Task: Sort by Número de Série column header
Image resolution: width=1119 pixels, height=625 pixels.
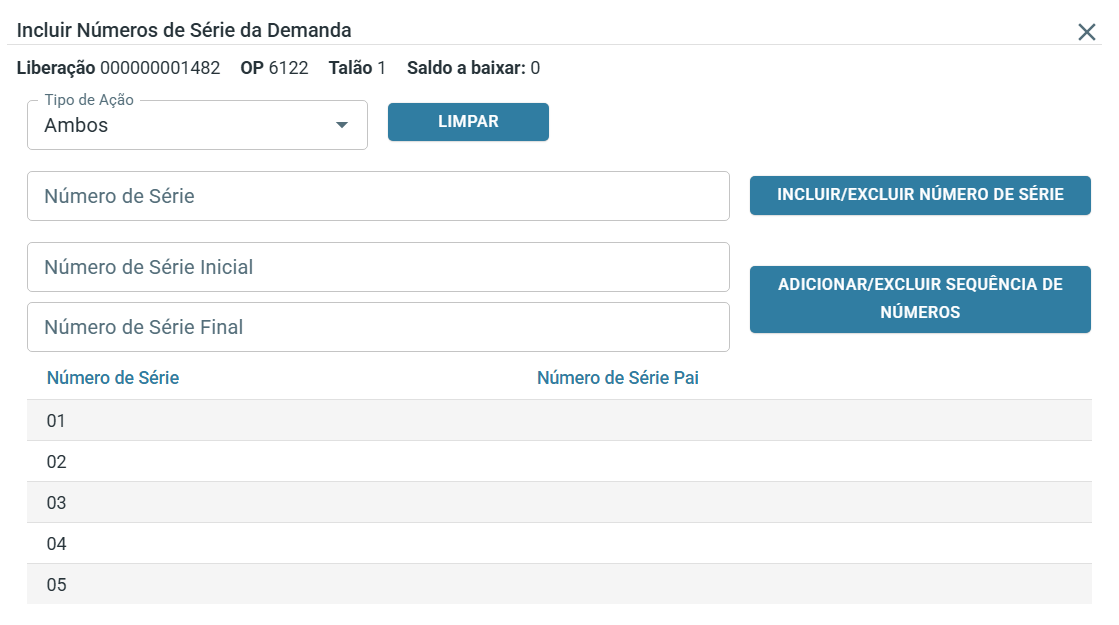Action: point(113,378)
